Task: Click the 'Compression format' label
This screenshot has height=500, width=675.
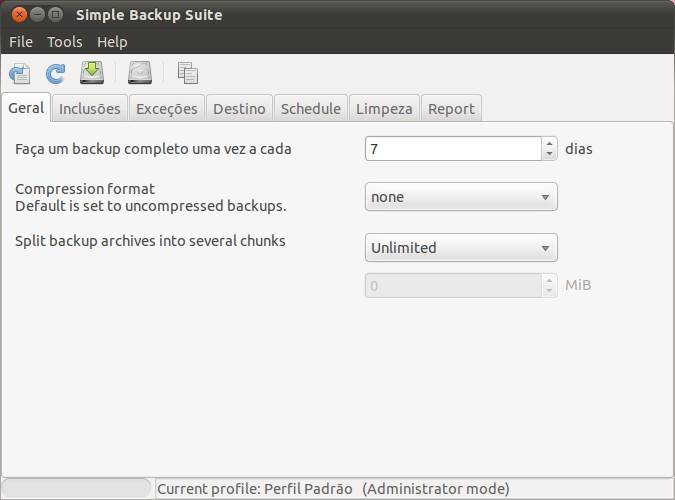Action: (85, 189)
